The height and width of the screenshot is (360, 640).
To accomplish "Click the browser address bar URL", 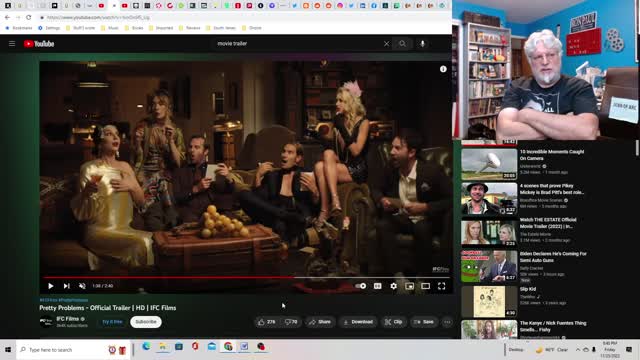I will (98, 18).
